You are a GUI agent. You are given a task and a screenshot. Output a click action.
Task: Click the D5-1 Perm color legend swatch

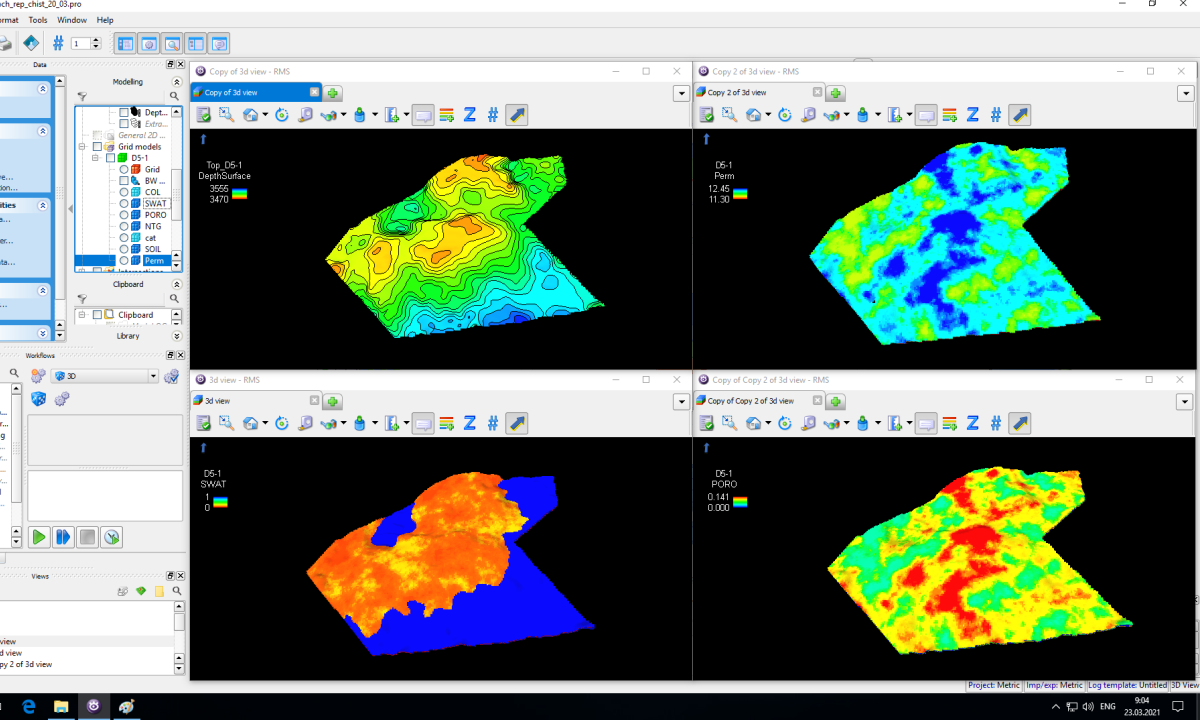740,194
